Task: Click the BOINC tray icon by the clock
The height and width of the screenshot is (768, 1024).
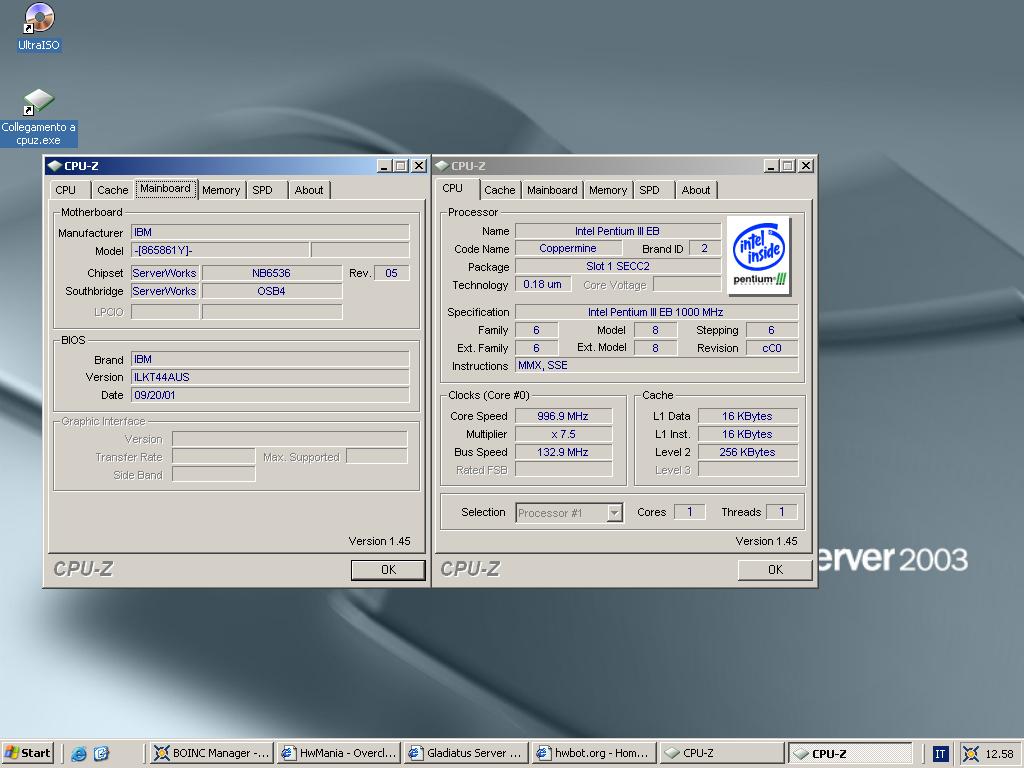Action: [970, 754]
